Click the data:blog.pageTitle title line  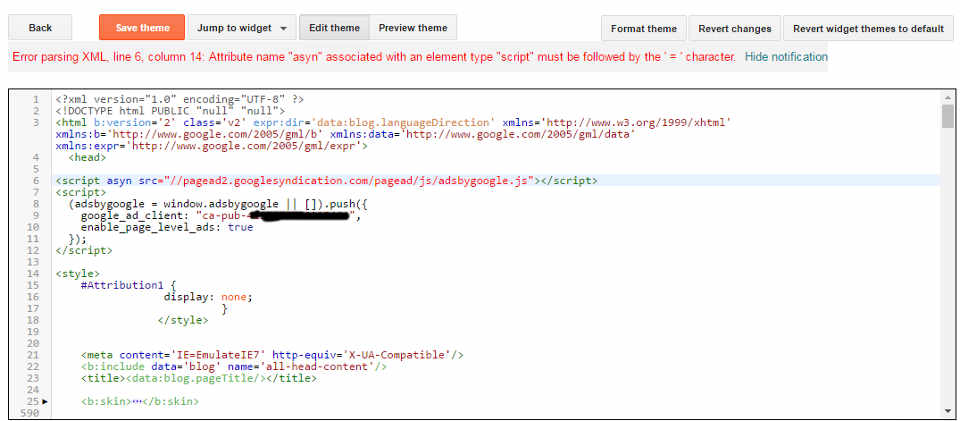pos(199,378)
